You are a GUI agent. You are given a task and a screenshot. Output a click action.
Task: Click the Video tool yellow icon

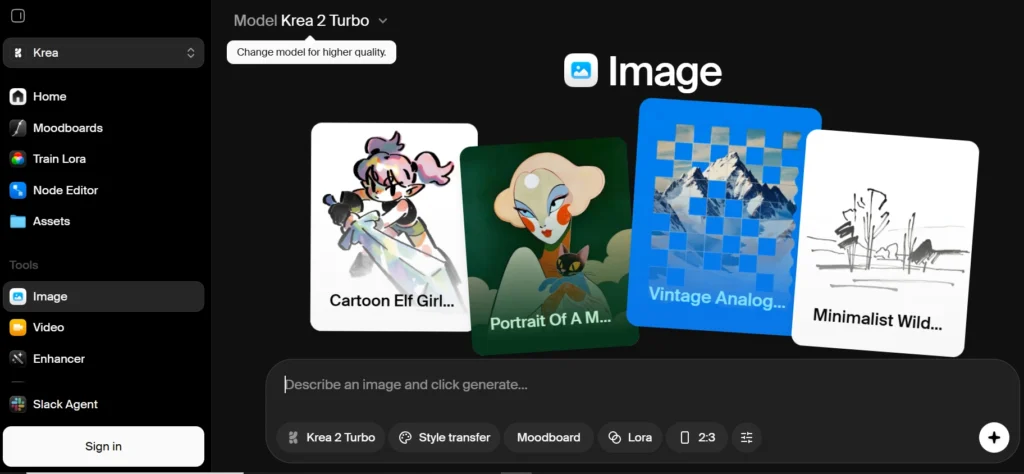18,327
